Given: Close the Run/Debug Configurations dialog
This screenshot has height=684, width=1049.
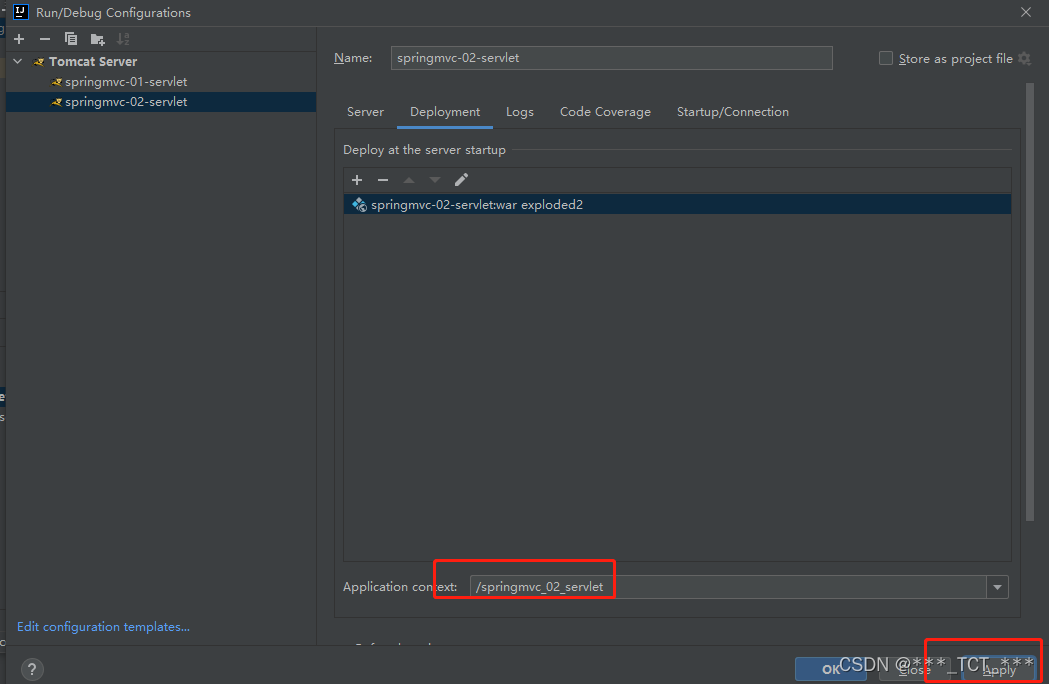Looking at the screenshot, I should [1026, 13].
